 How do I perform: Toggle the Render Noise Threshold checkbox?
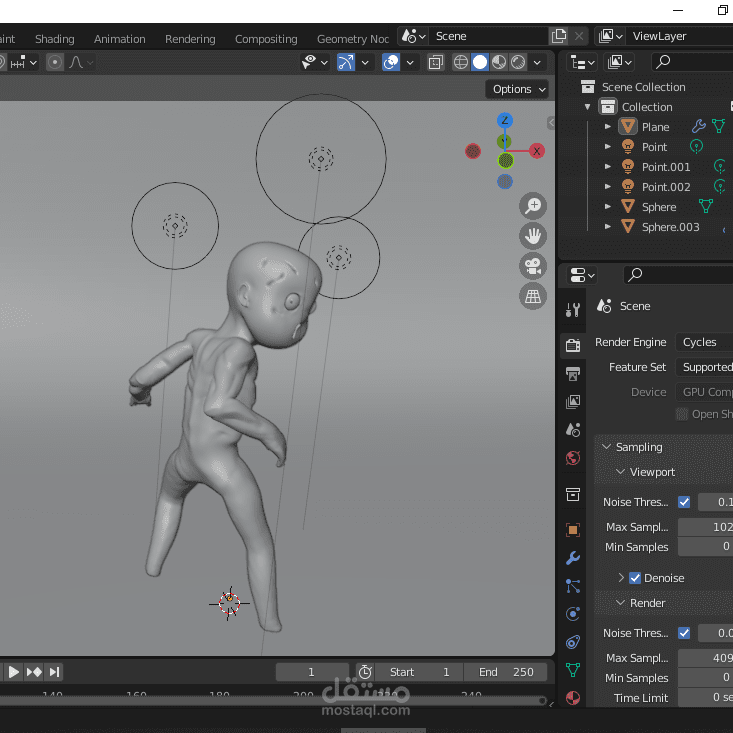point(684,633)
